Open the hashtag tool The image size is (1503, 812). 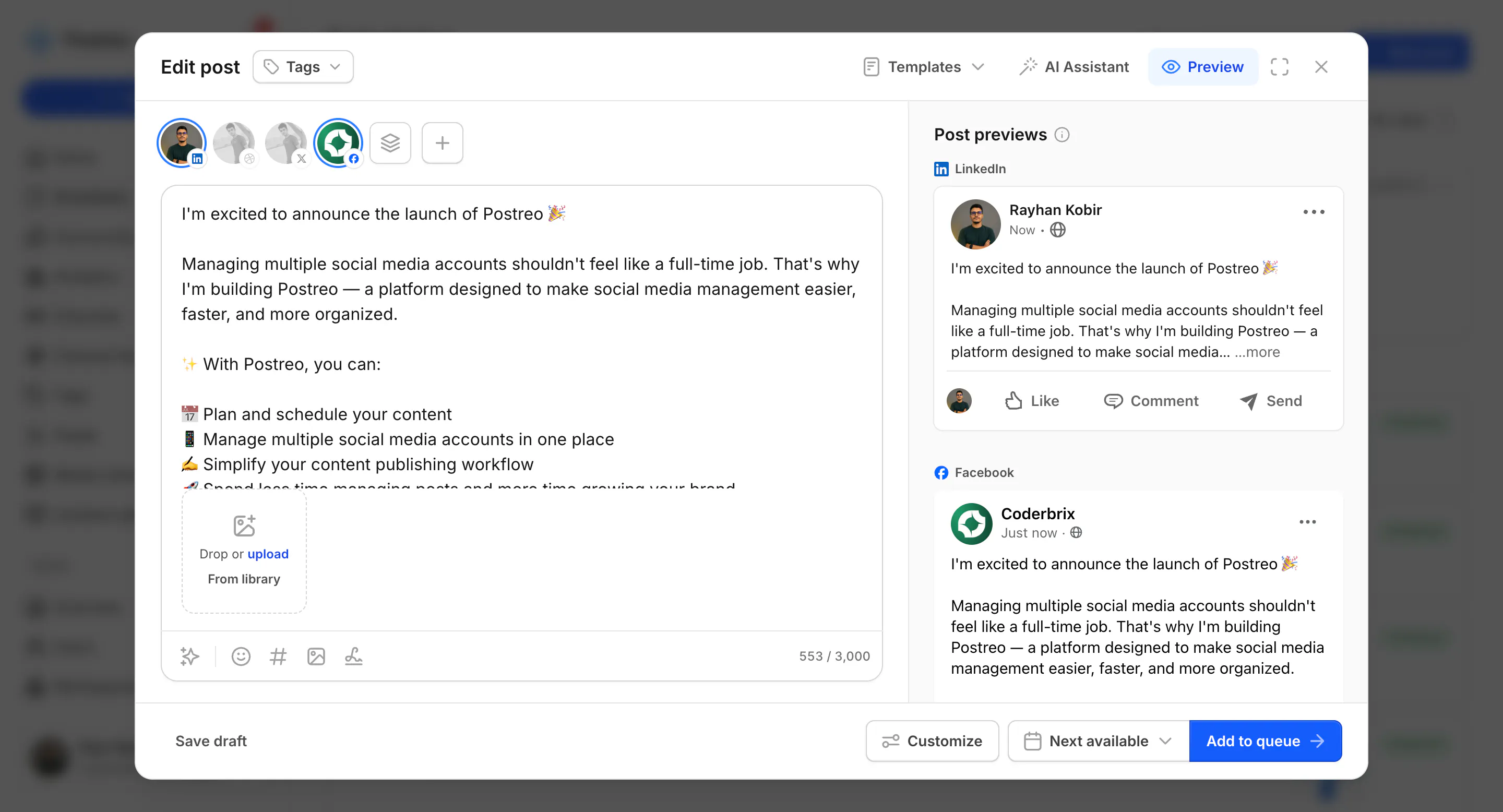278,656
